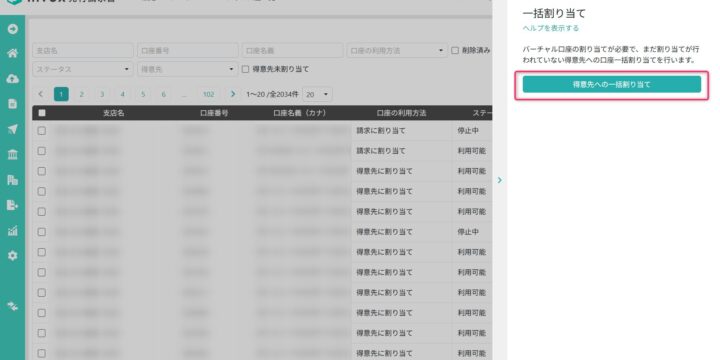Open the document icon in the sidebar
The image size is (720, 360).
tap(12, 104)
